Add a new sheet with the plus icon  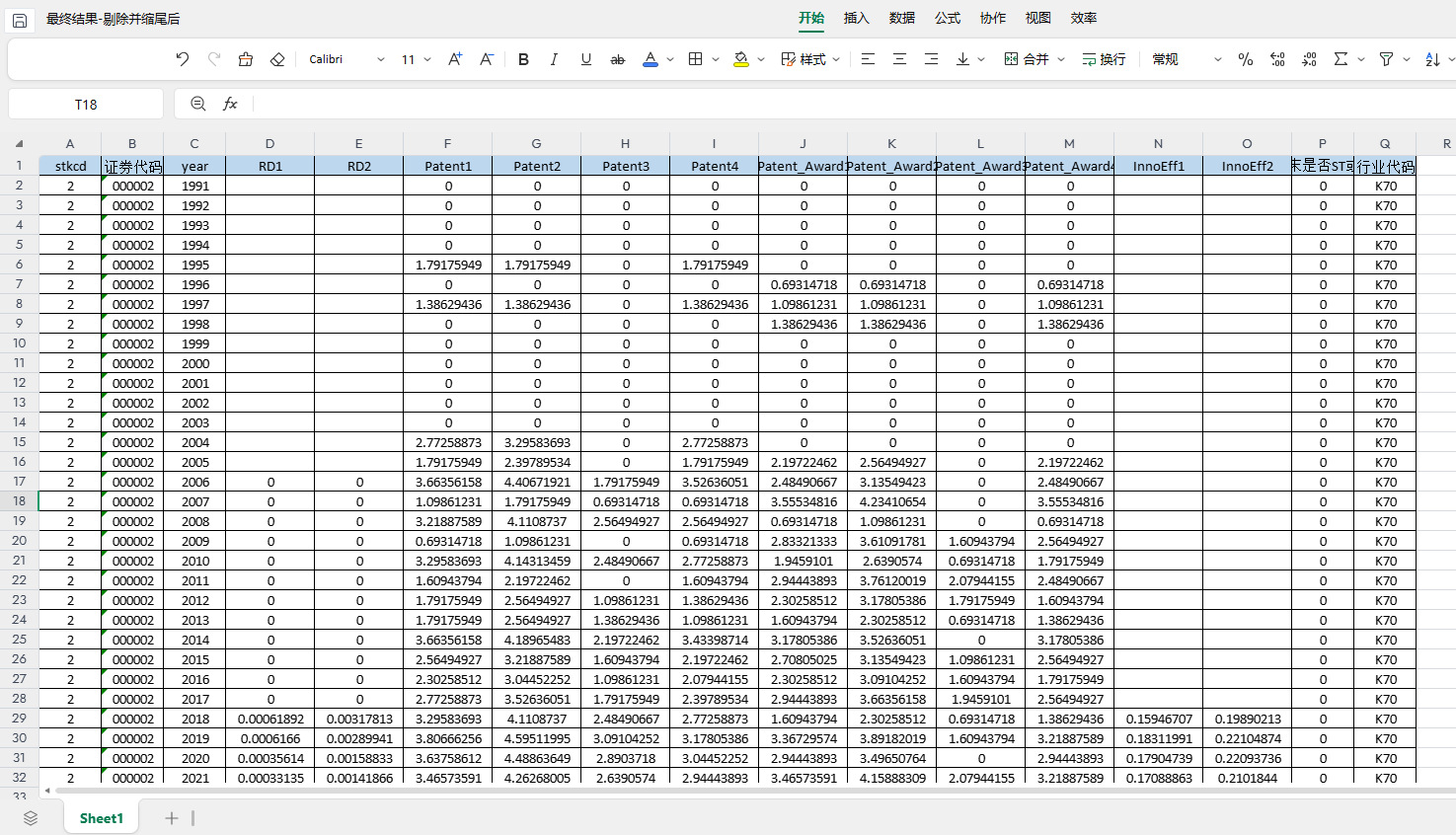(172, 818)
